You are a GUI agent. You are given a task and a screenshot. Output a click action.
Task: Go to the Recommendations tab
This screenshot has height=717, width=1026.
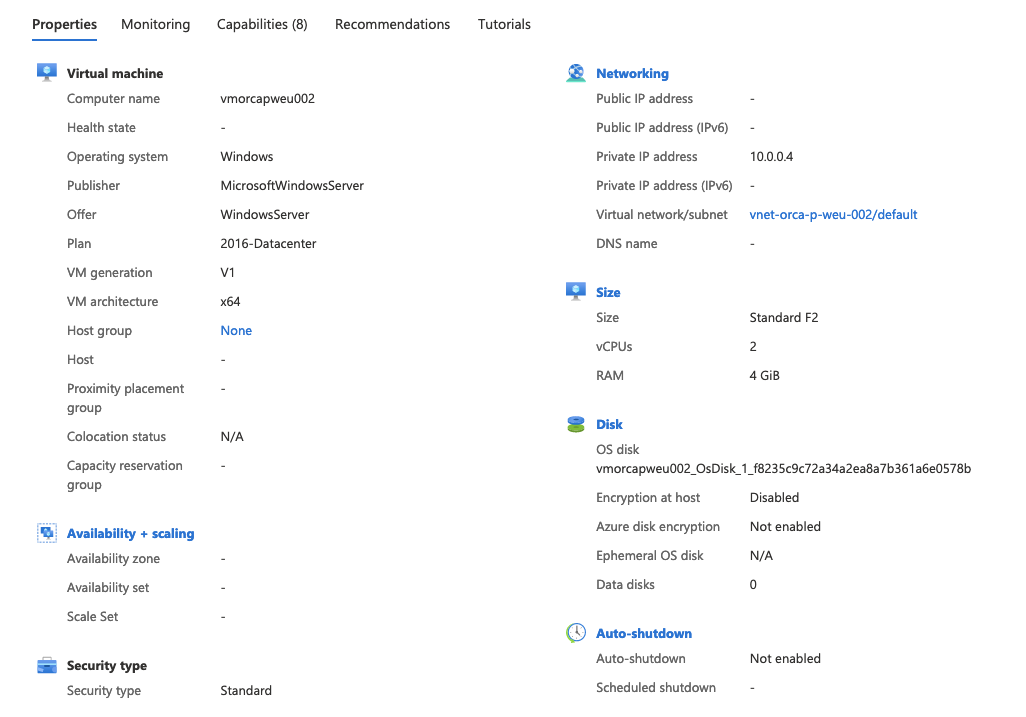[x=392, y=24]
